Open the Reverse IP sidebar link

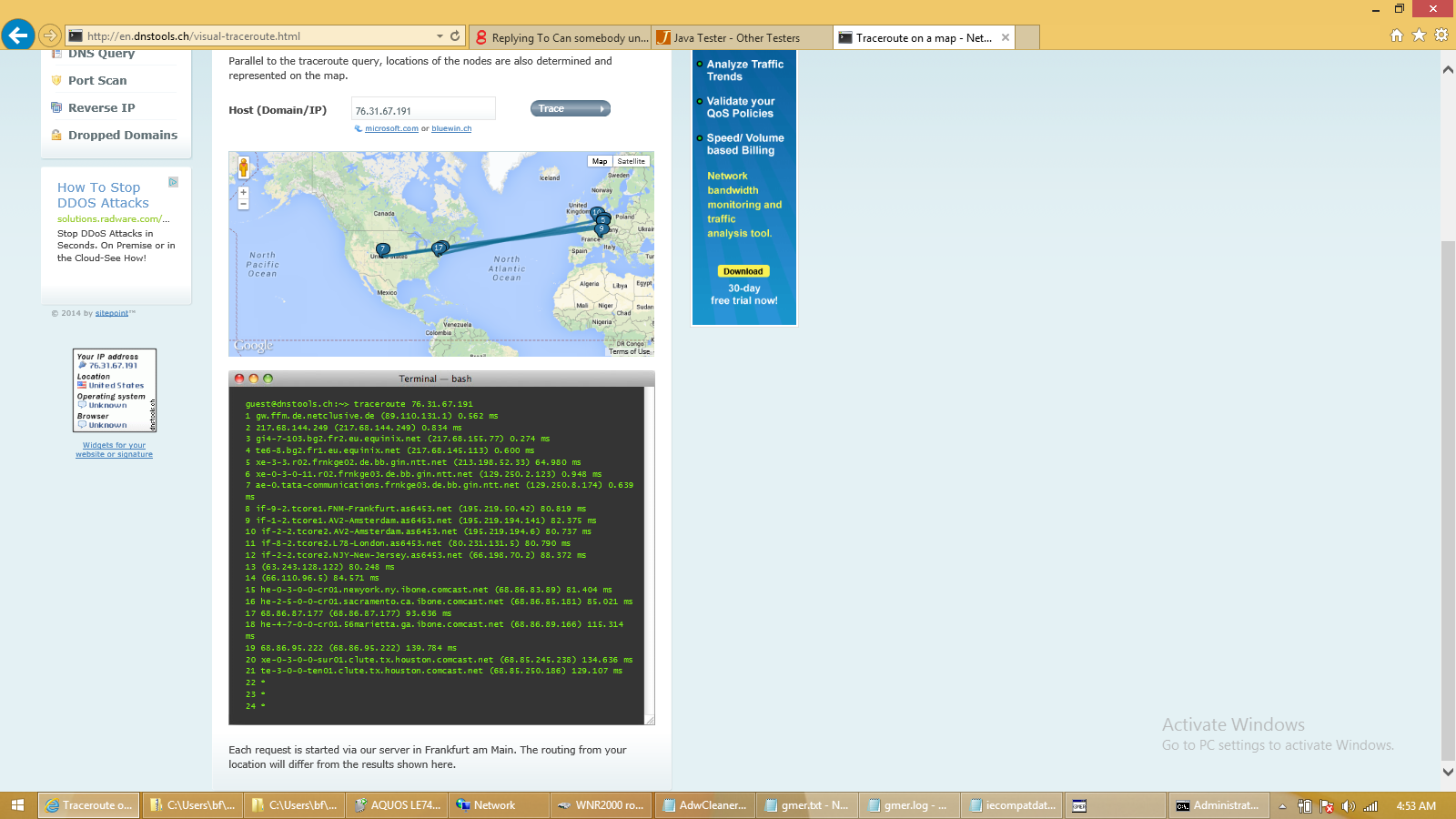coord(101,107)
